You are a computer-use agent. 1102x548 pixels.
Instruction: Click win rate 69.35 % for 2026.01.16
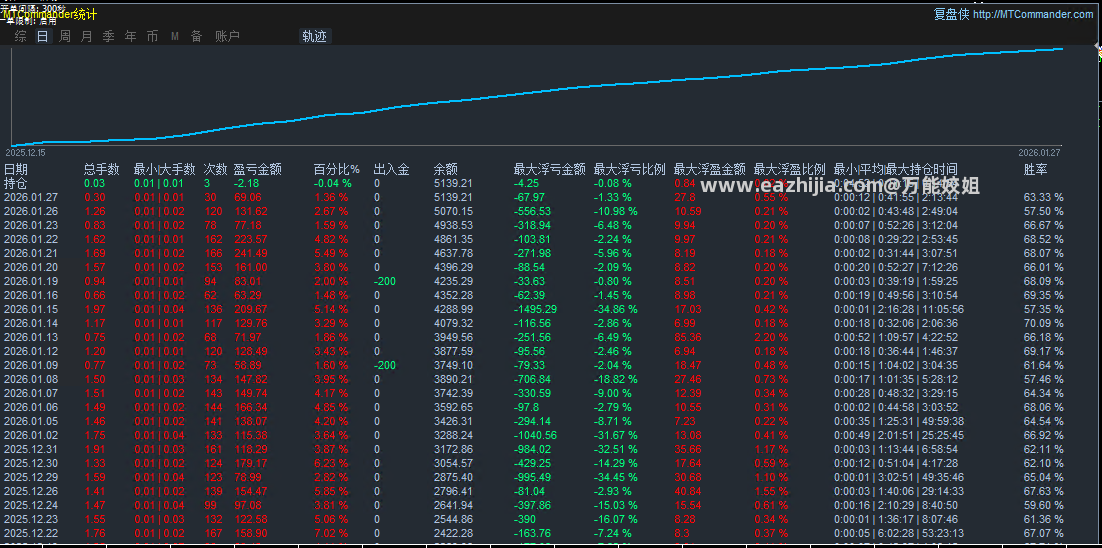1044,296
